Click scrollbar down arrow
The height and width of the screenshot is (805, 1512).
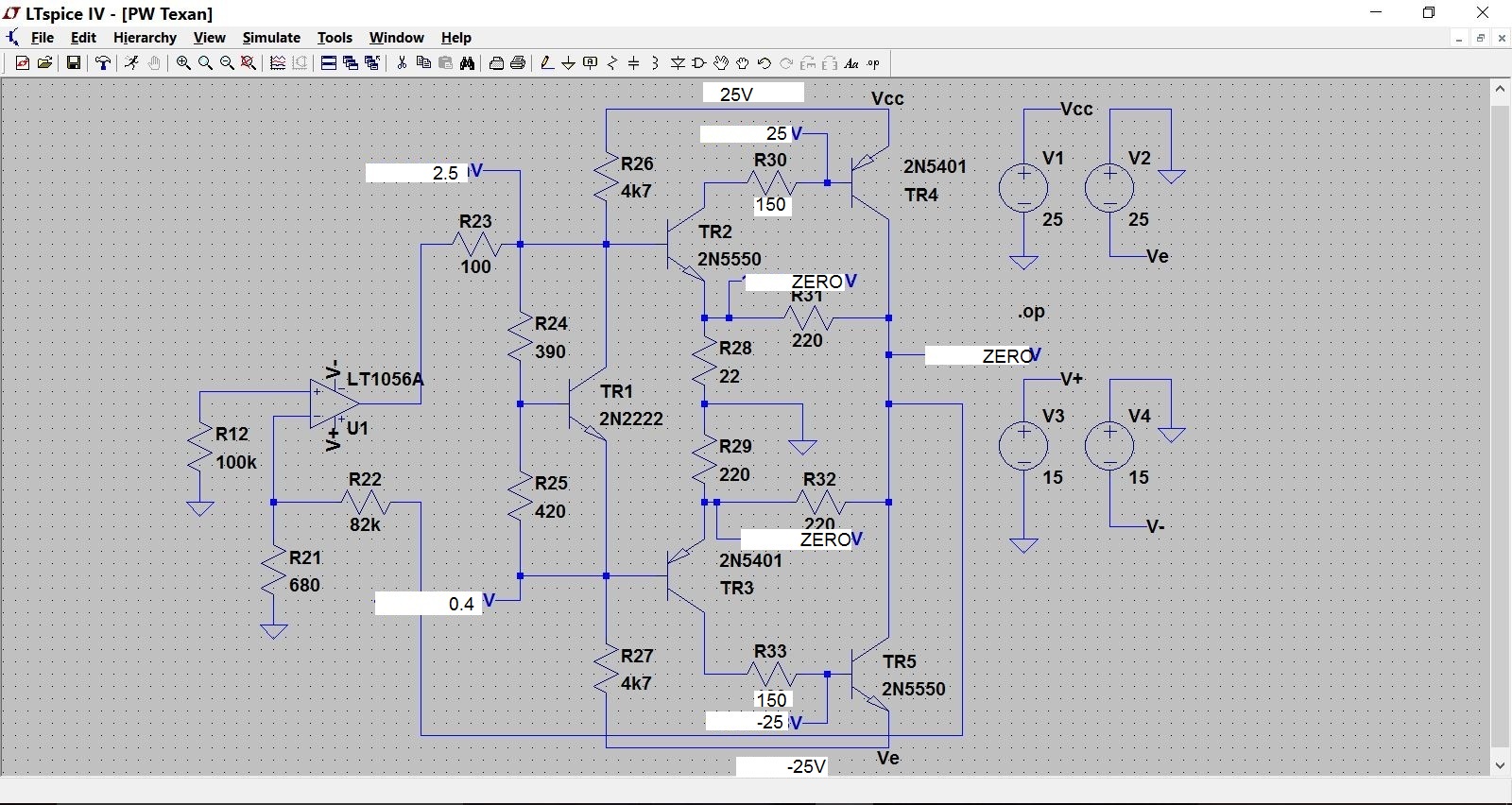click(x=1500, y=765)
